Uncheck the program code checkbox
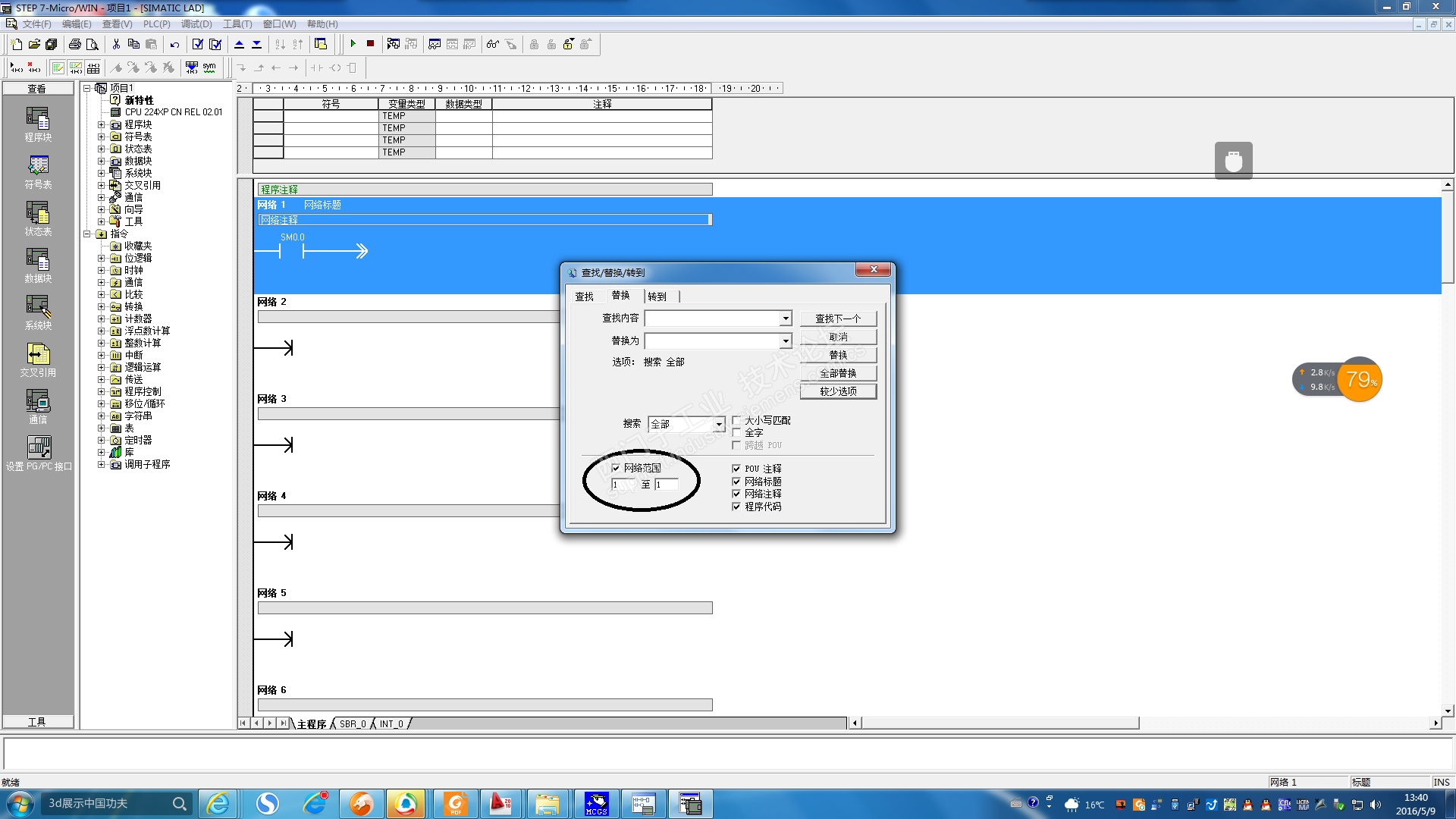The height and width of the screenshot is (819, 1456). [x=736, y=507]
